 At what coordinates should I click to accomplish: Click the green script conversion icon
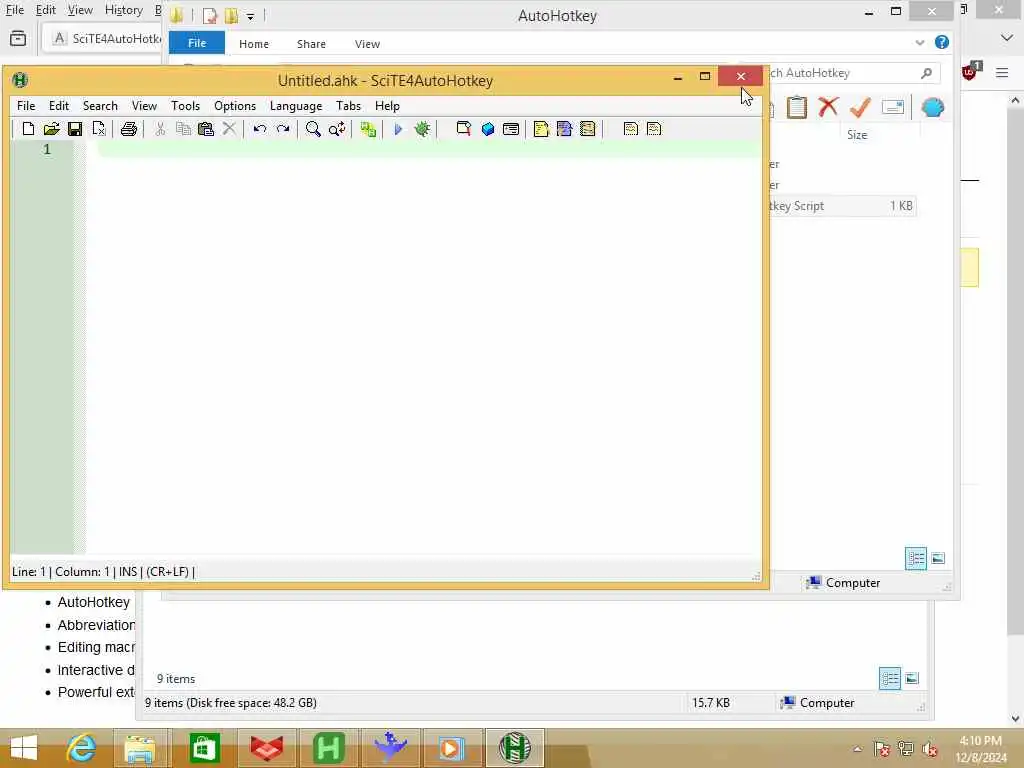[368, 129]
